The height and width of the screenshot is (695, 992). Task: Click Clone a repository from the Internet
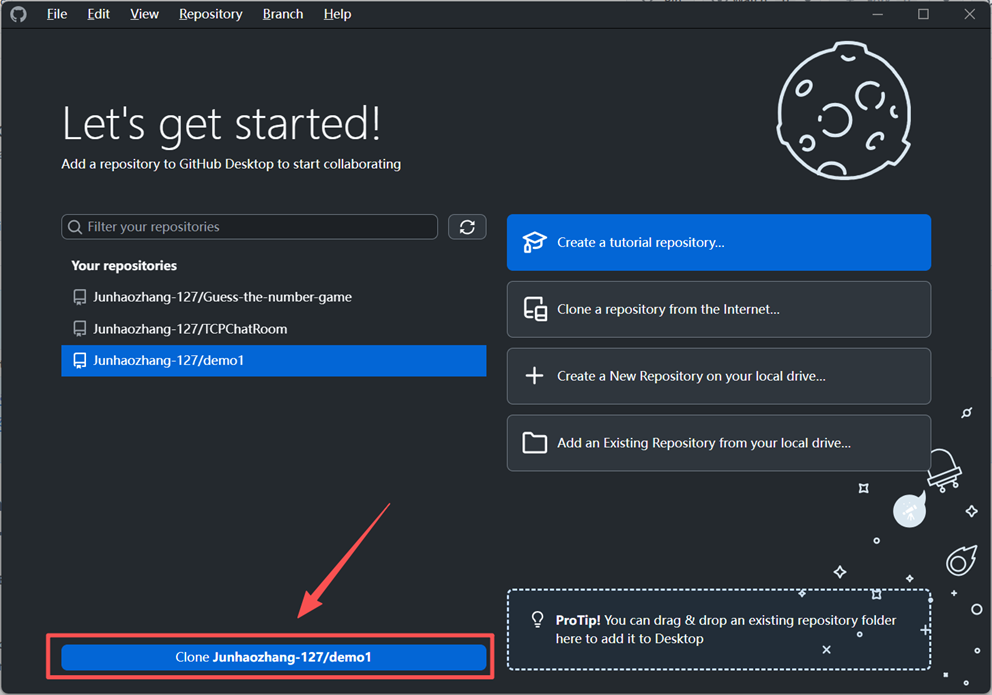coord(719,309)
